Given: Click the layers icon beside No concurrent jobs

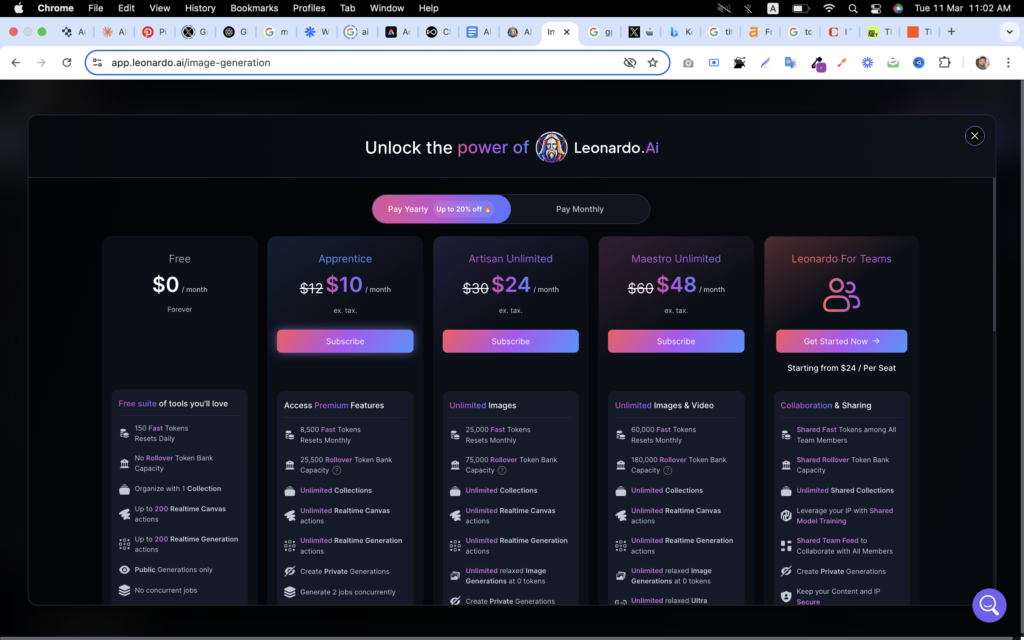Looking at the screenshot, I should pos(124,590).
